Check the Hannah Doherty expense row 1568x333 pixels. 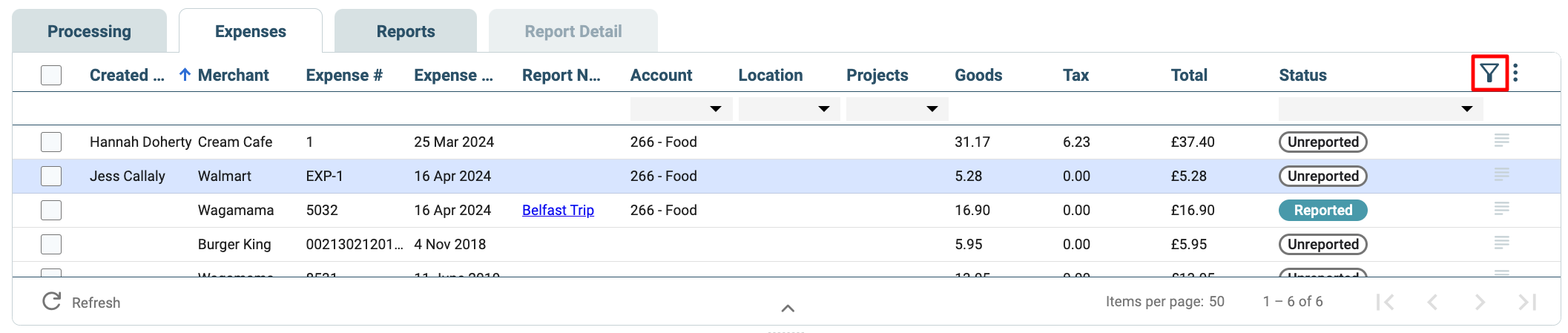point(51,142)
